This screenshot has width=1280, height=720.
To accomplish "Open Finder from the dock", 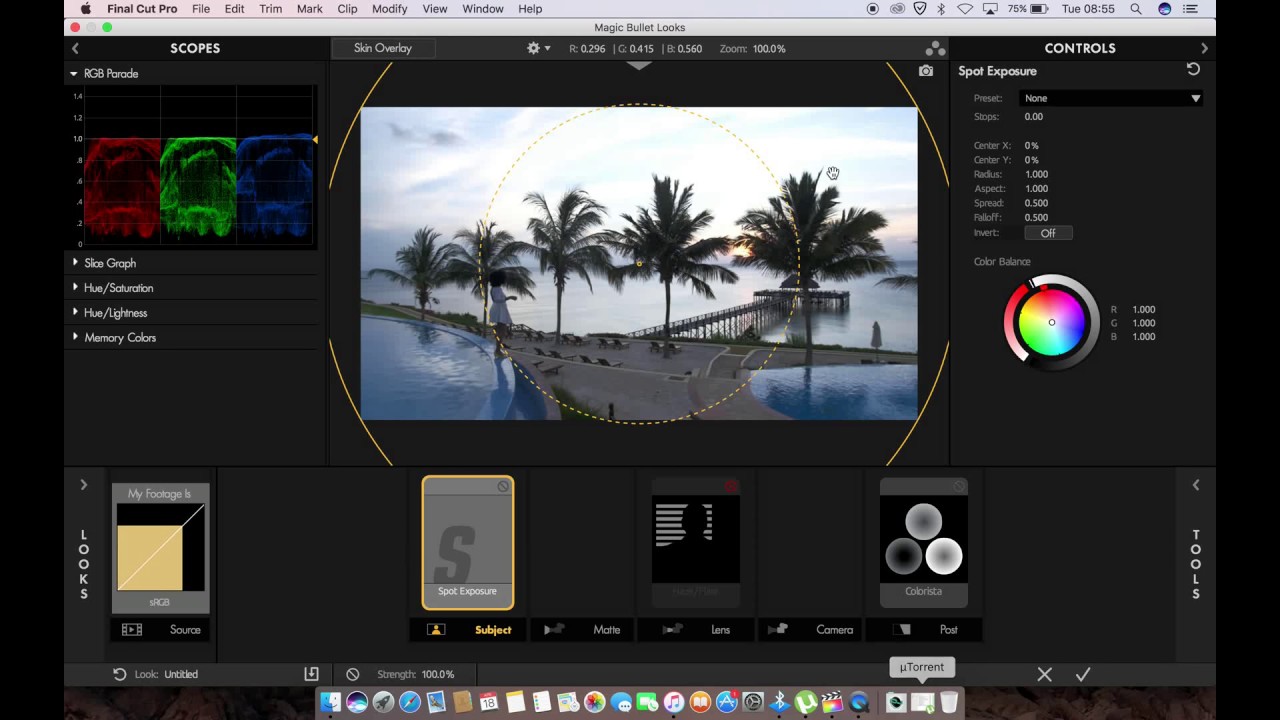I will tap(330, 702).
